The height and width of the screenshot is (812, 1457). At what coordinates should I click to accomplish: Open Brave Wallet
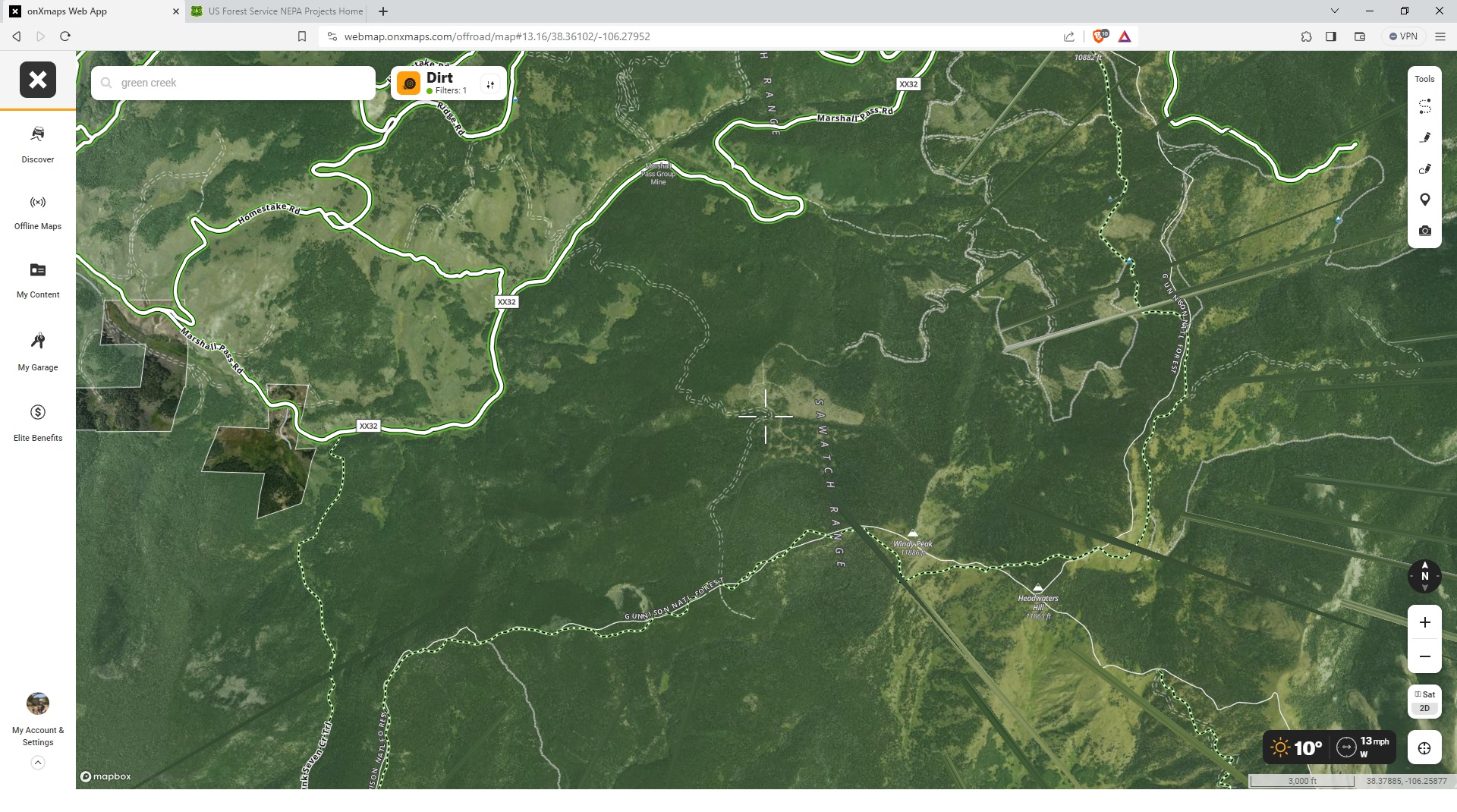coord(1360,36)
